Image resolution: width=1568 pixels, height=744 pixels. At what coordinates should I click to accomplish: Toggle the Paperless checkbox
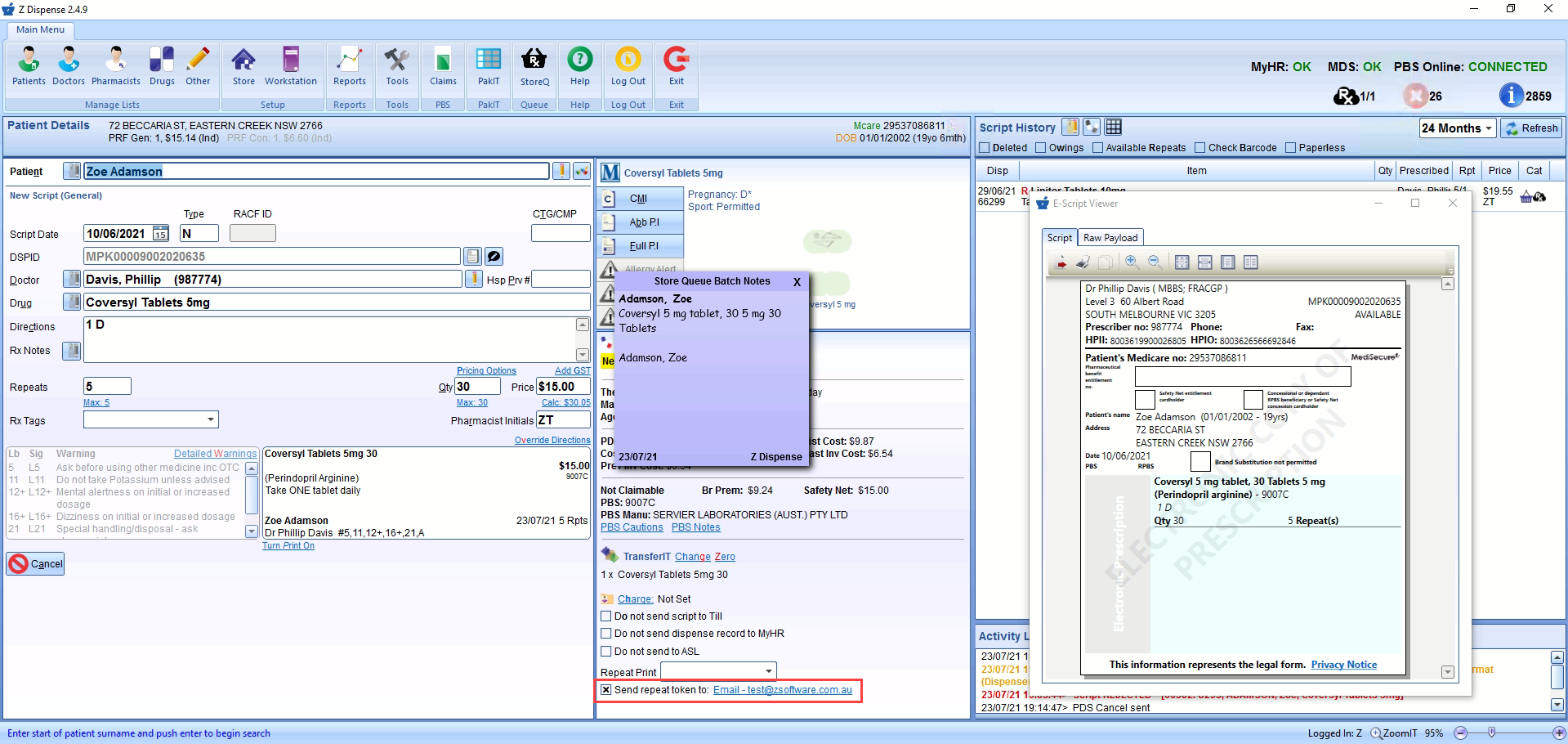click(1290, 148)
